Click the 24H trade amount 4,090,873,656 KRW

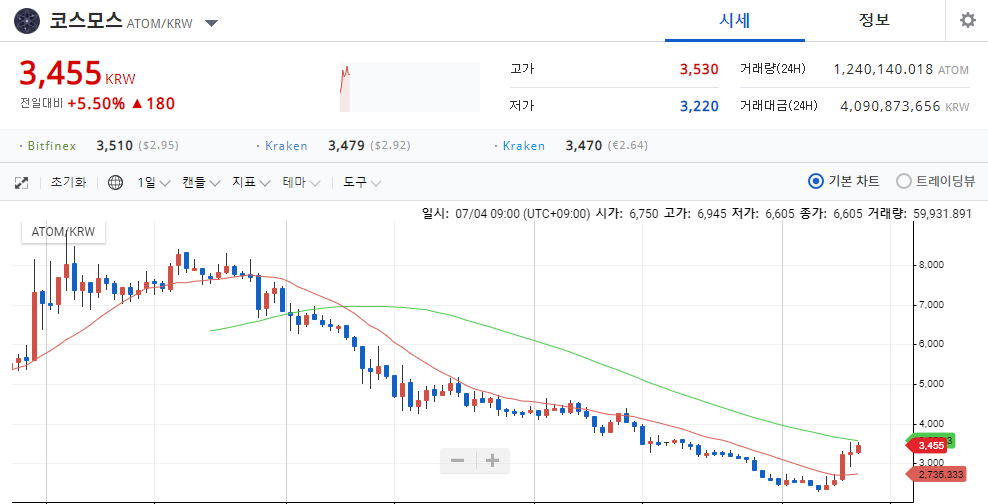click(905, 106)
